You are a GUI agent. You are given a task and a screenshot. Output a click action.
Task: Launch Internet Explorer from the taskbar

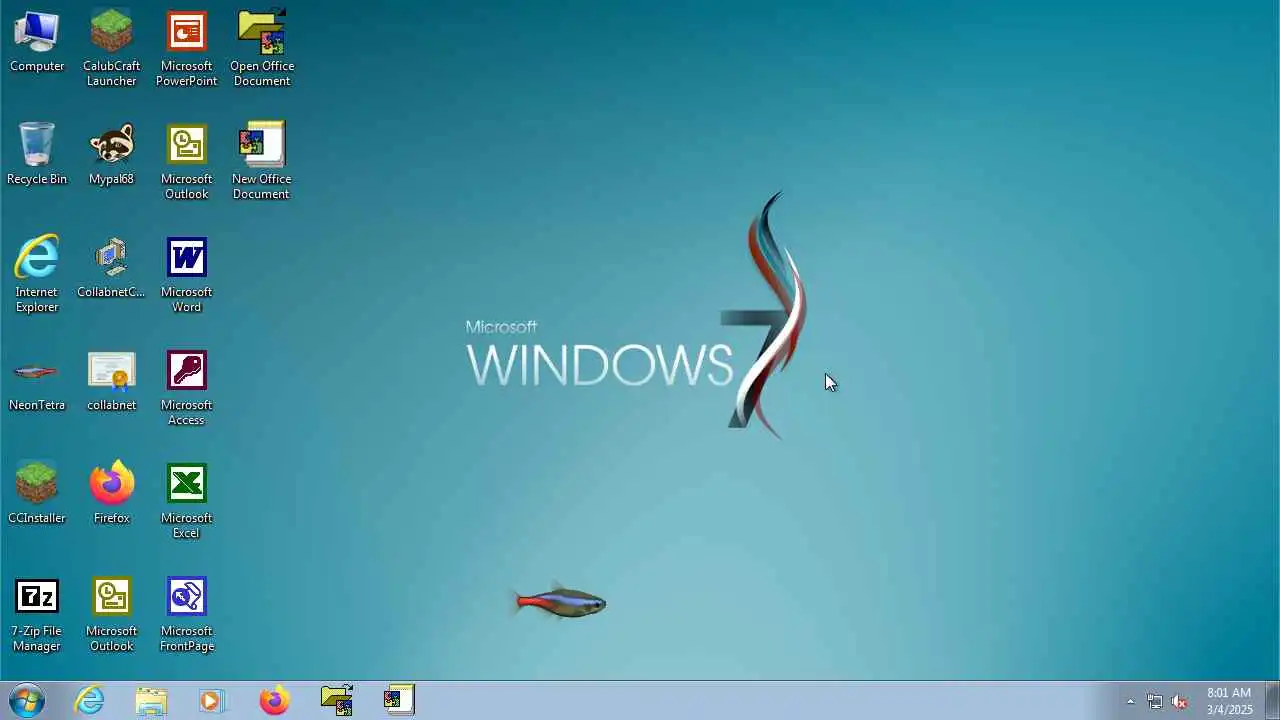(90, 700)
